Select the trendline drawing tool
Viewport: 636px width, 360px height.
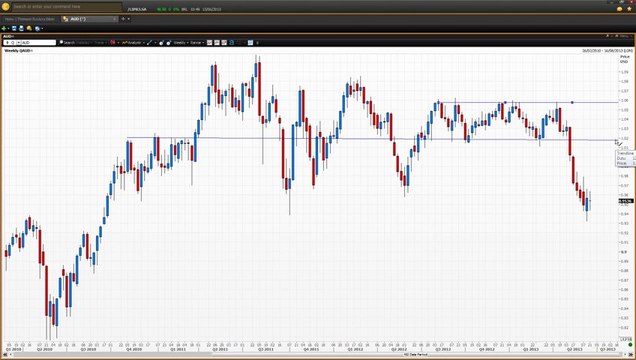click(149, 43)
